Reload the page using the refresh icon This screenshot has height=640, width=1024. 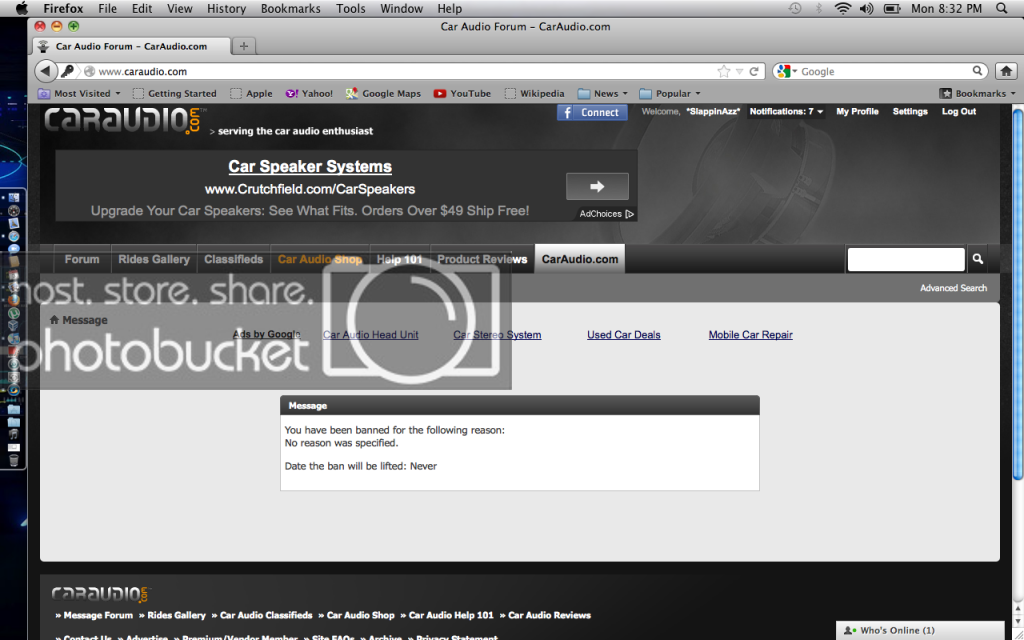tap(754, 71)
